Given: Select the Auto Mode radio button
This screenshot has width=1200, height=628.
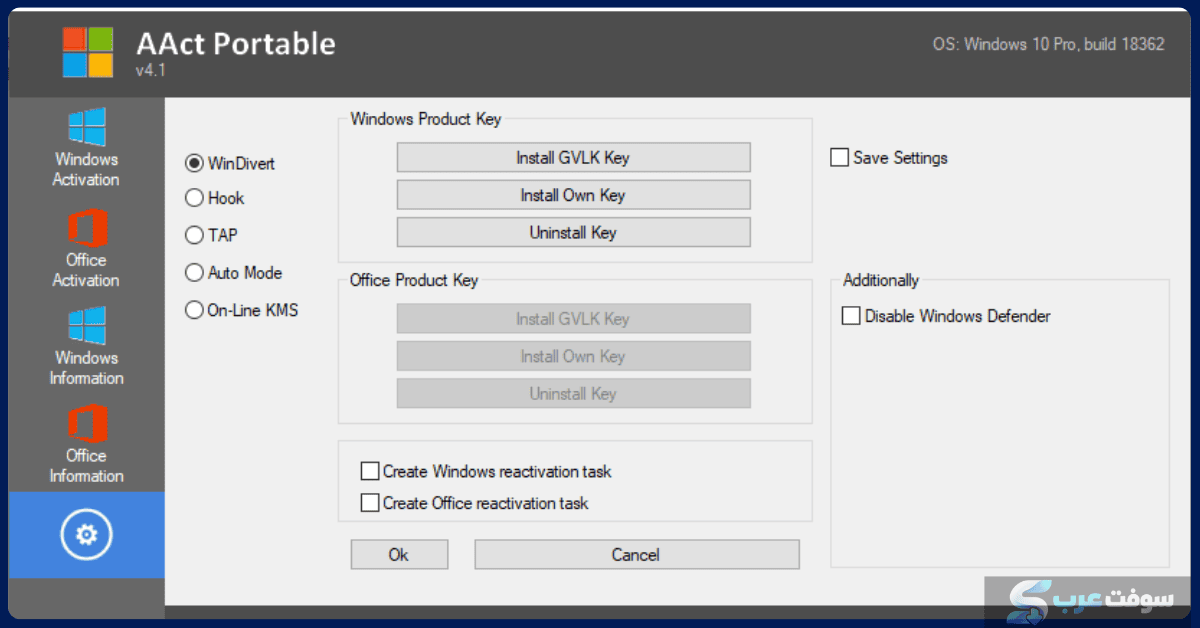Looking at the screenshot, I should point(194,272).
